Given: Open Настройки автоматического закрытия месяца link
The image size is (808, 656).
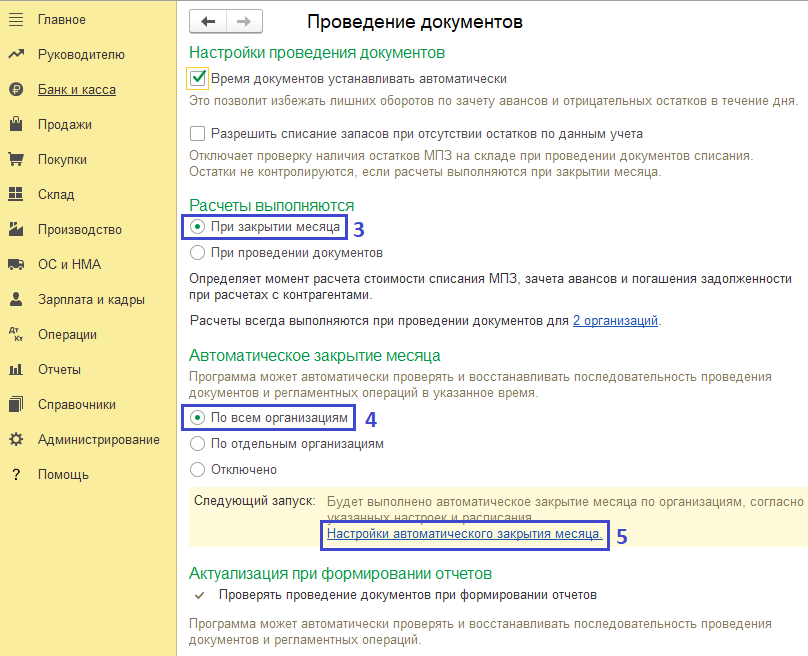Looking at the screenshot, I should pyautogui.click(x=464, y=535).
